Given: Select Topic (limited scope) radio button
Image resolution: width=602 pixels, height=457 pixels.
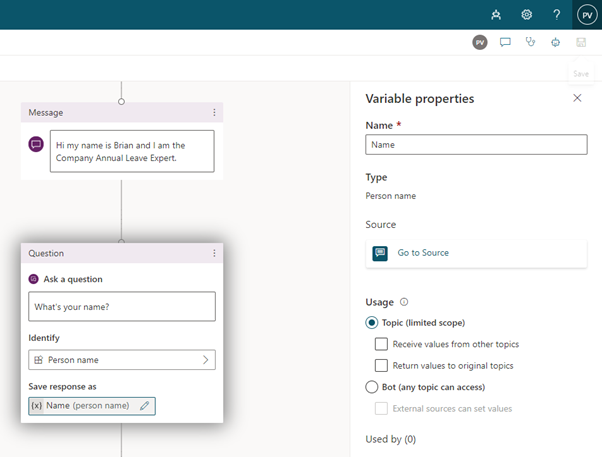Looking at the screenshot, I should [371, 323].
